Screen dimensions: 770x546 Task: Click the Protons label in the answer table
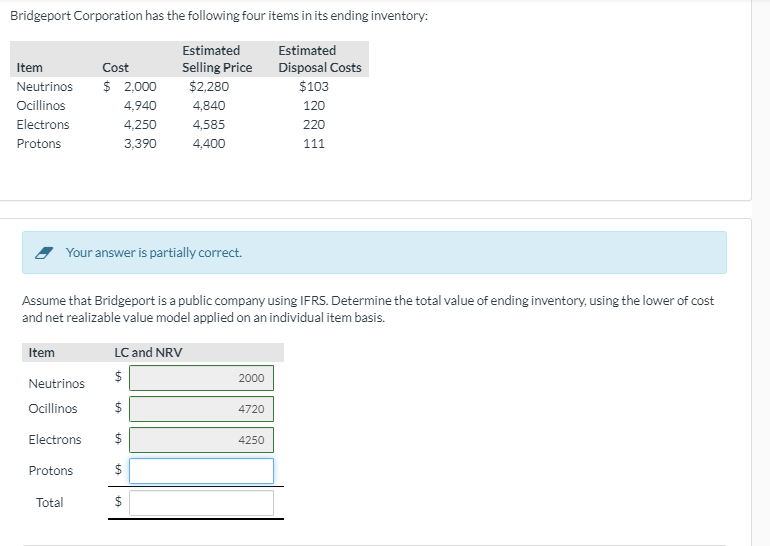tap(51, 470)
